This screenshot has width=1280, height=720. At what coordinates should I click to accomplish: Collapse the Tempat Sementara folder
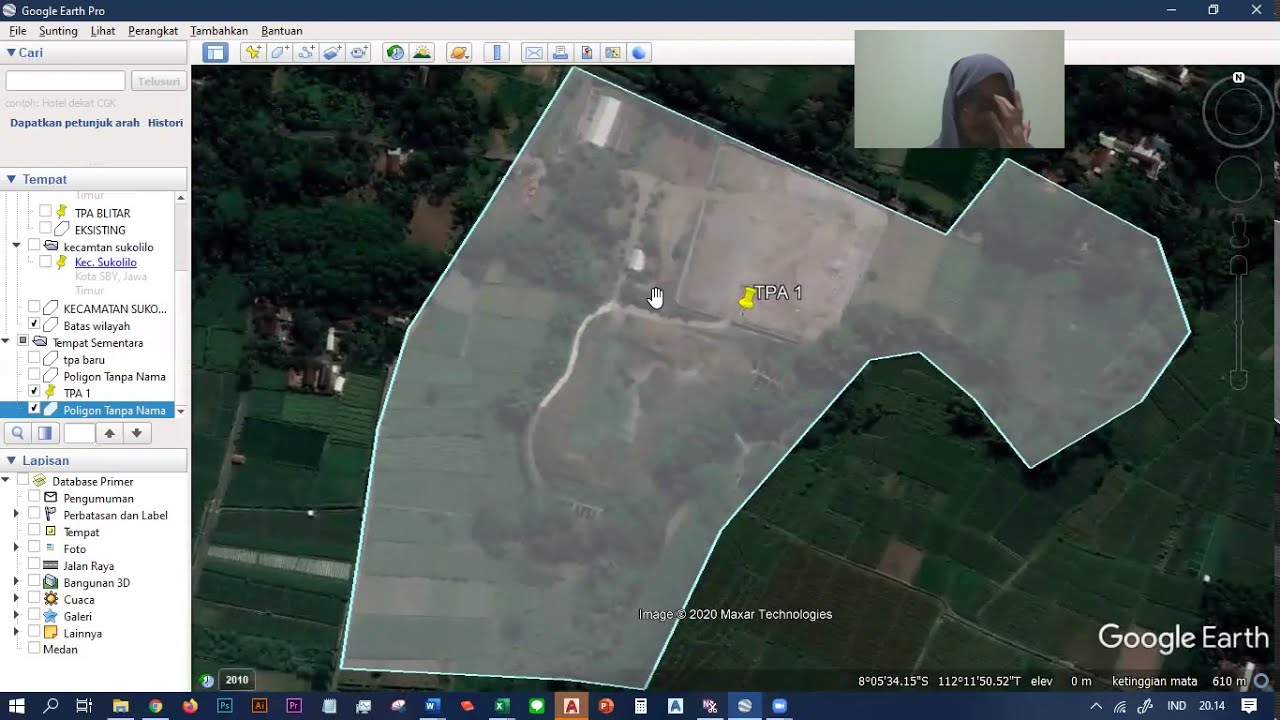point(6,342)
